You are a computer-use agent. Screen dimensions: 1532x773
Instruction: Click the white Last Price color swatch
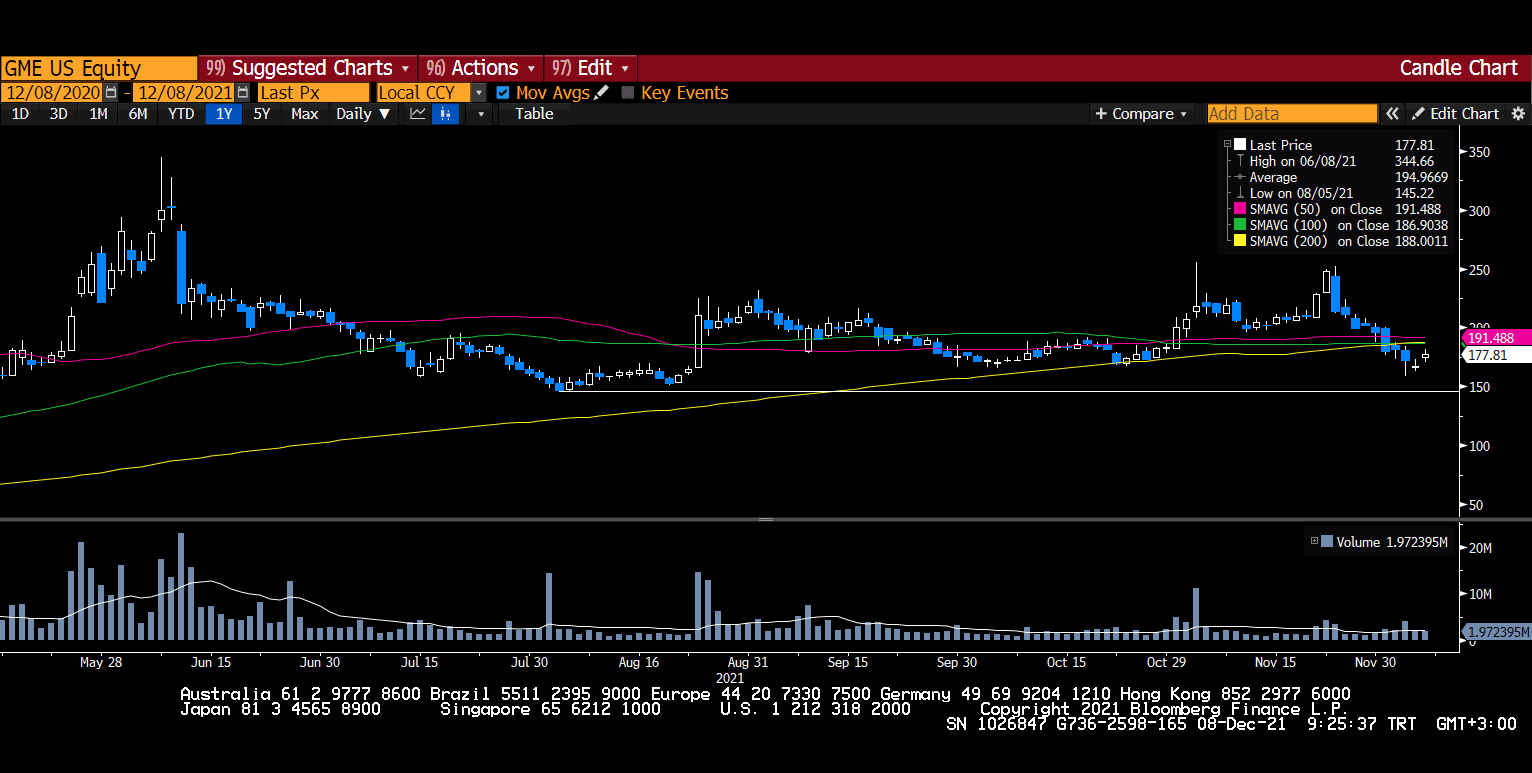coord(1240,145)
